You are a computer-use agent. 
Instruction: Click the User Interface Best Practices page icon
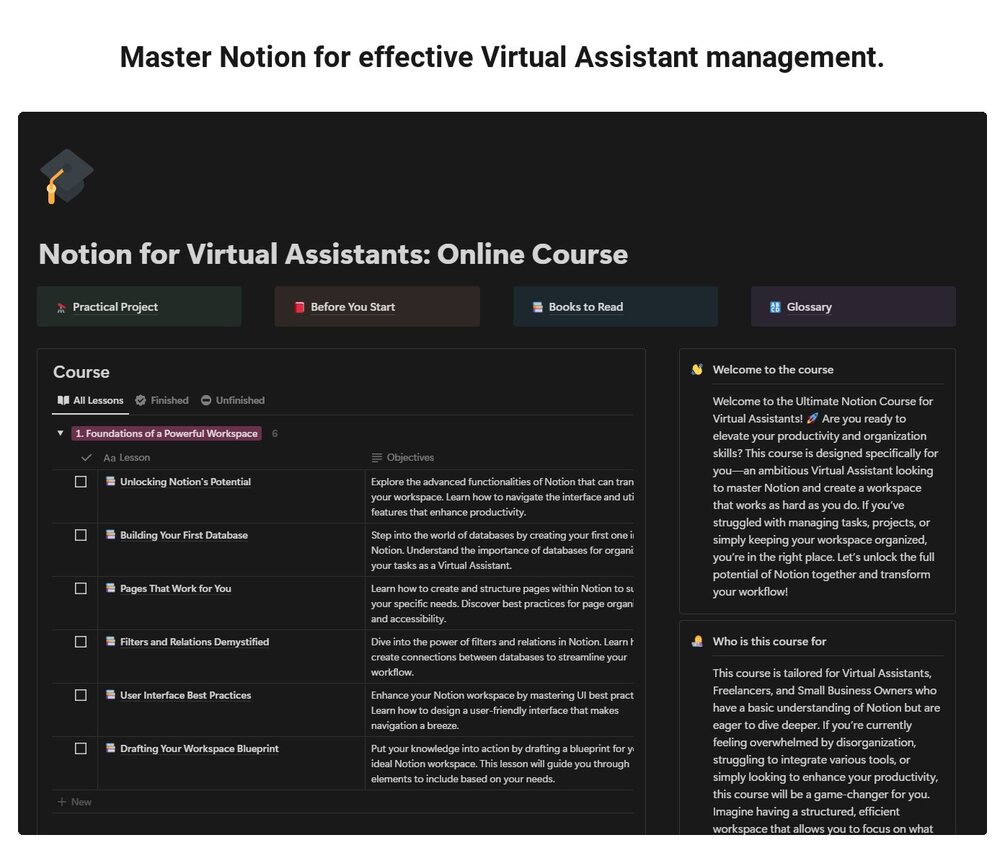pos(111,694)
